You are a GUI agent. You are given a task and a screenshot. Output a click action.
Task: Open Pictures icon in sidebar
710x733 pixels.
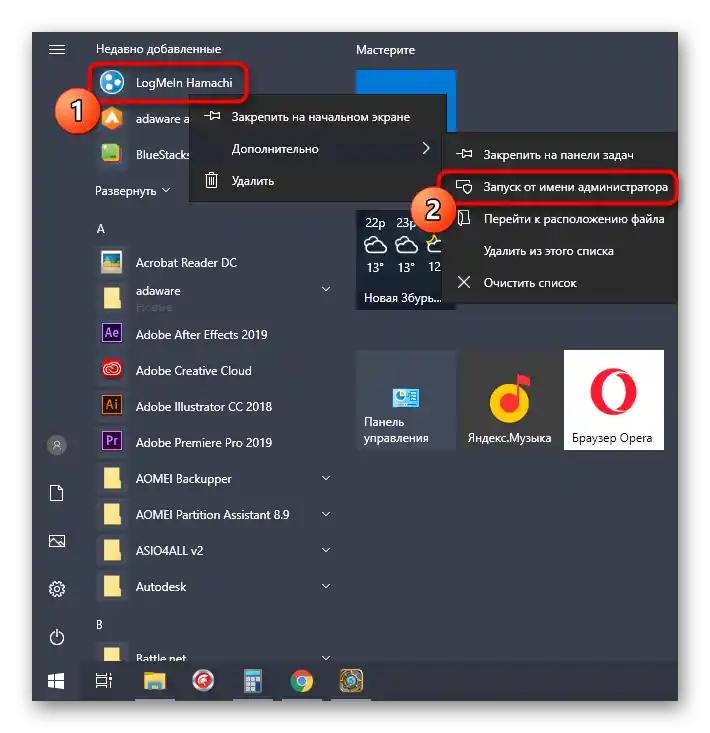(57, 541)
